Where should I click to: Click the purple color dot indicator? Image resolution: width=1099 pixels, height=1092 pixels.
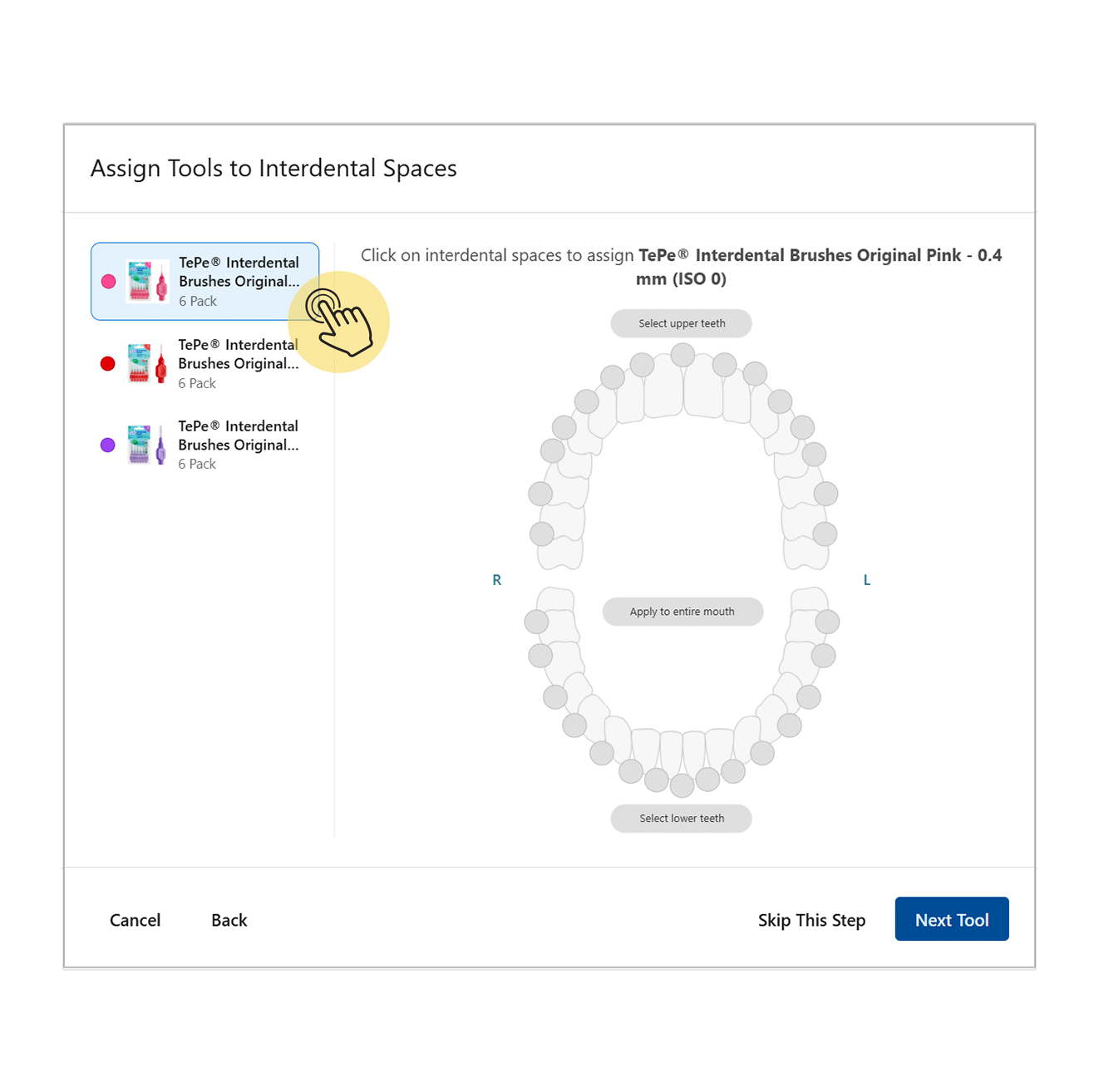107,445
